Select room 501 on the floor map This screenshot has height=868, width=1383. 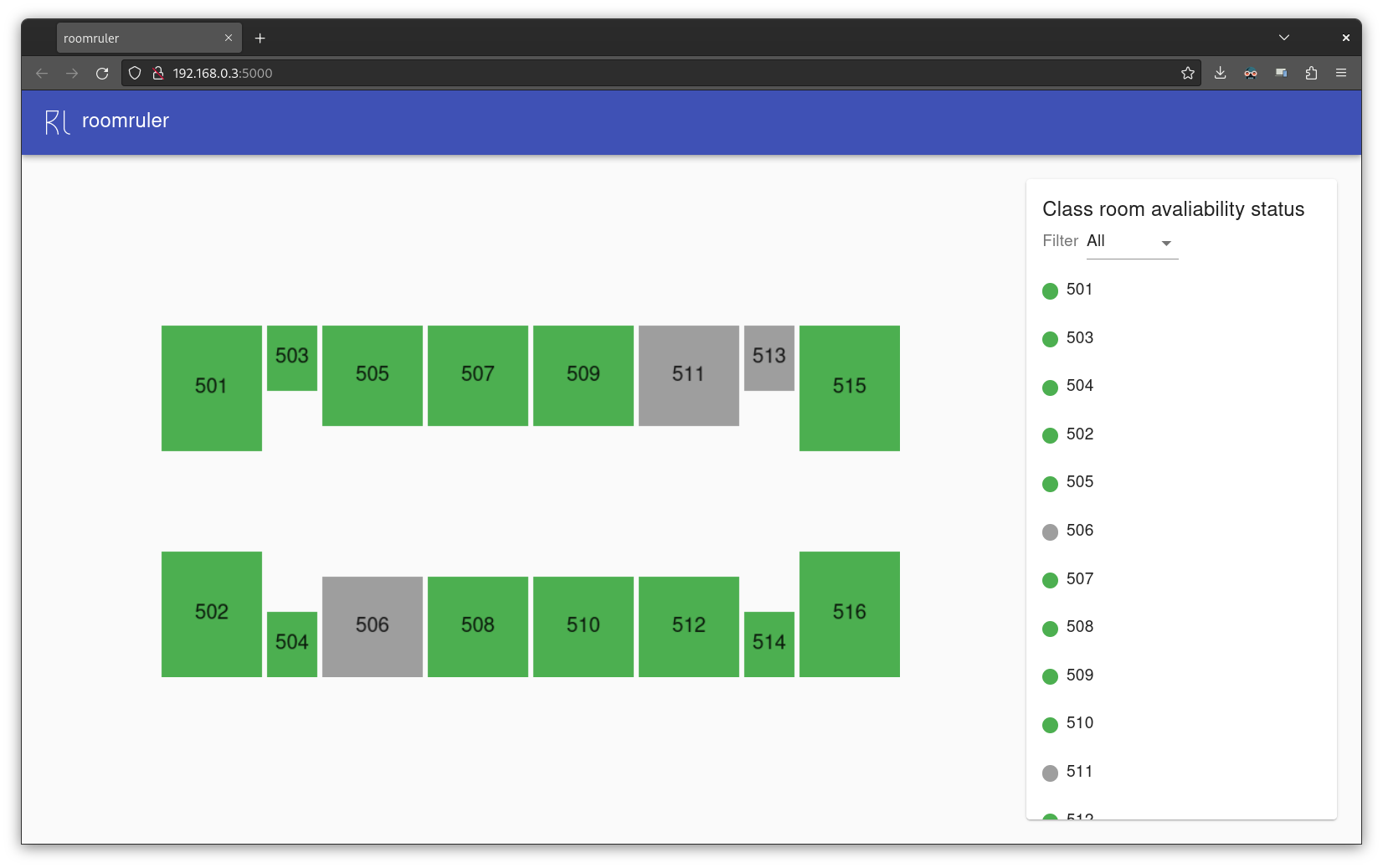coord(212,388)
